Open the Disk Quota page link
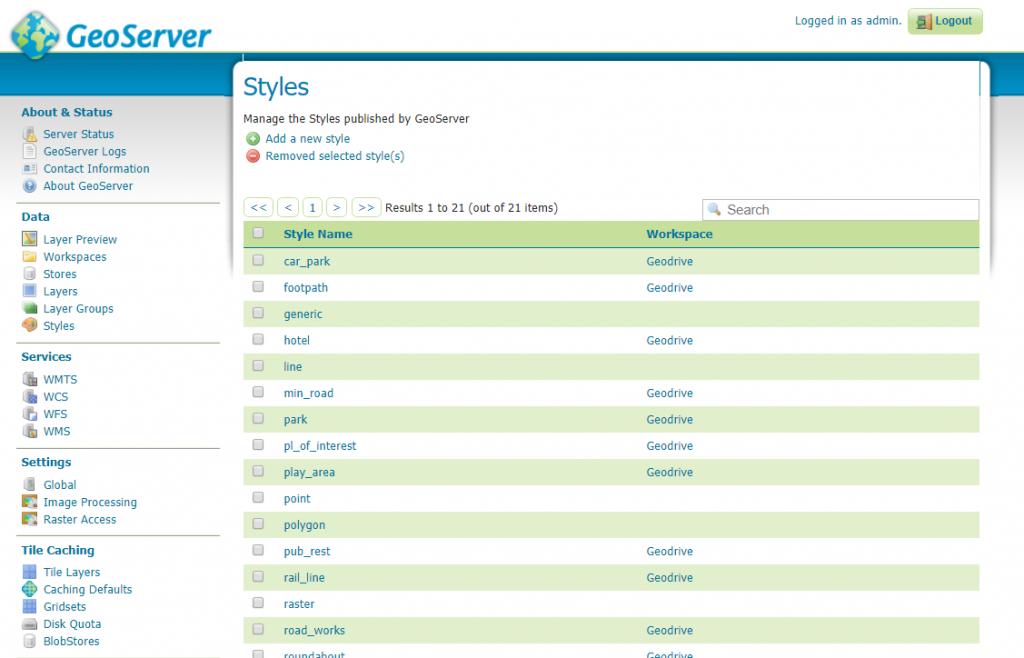Viewport: 1024px width, 658px height. [72, 624]
